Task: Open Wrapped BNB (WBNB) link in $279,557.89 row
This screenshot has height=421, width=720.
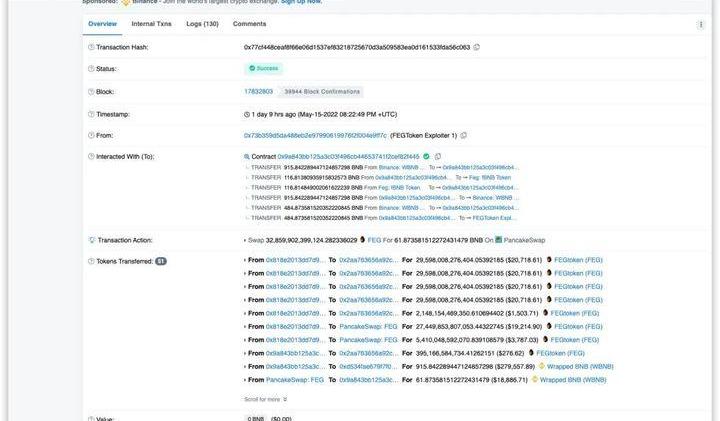Action: coord(580,366)
